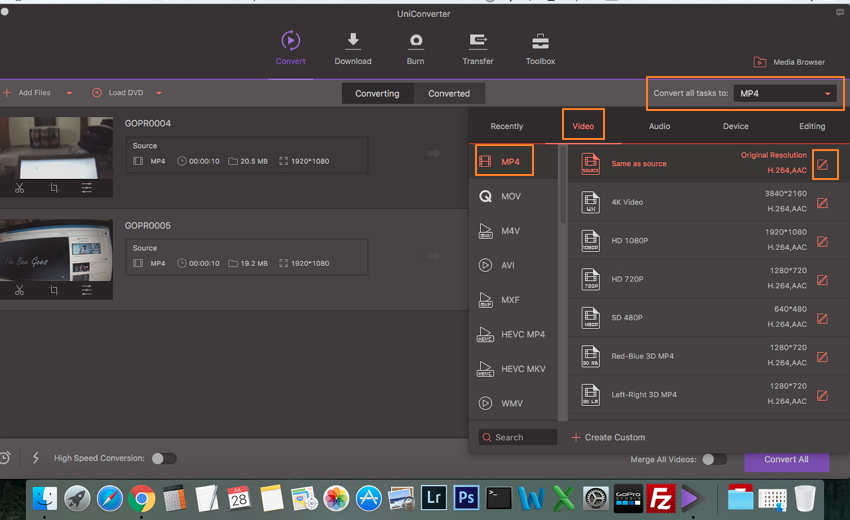The image size is (850, 520).
Task: Select the Editing format tab
Action: pos(812,126)
